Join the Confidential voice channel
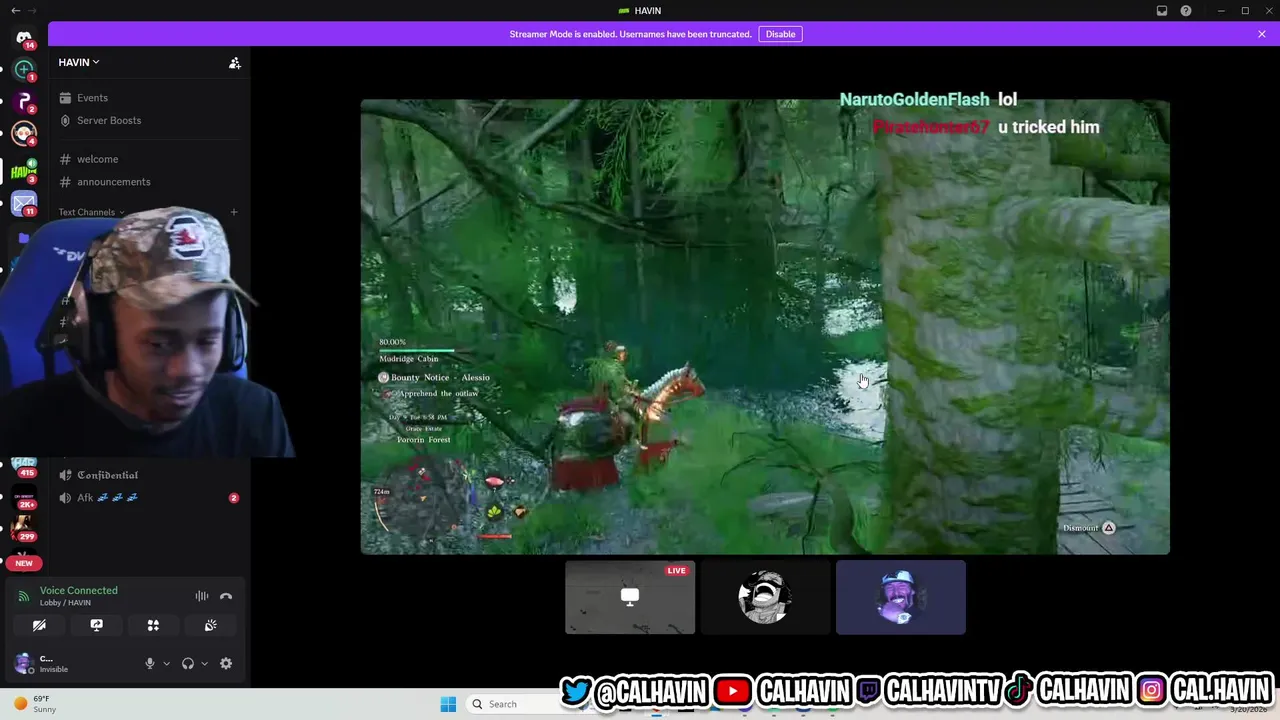1280x720 pixels. [150, 475]
